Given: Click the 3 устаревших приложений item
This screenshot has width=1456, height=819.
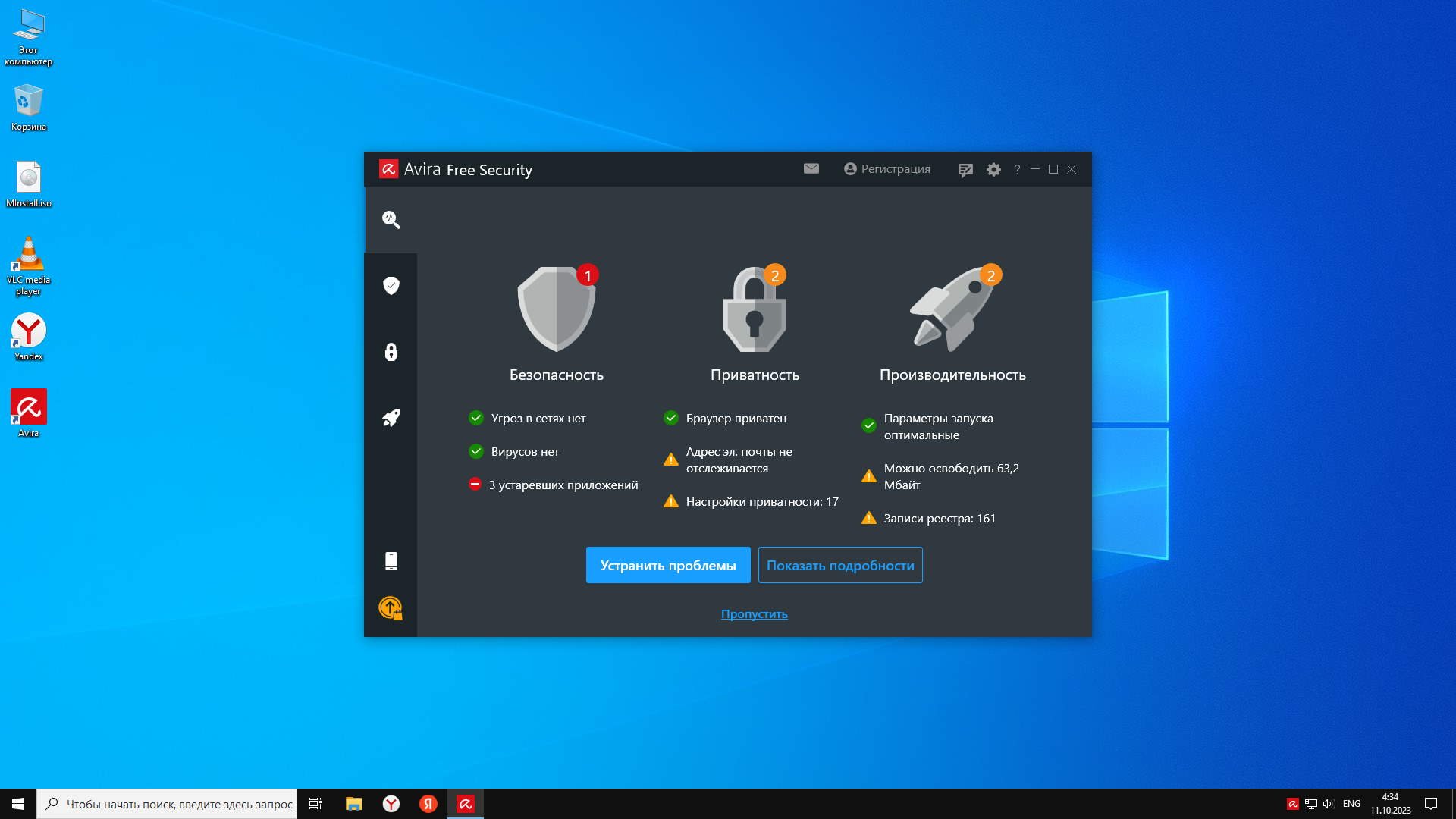Looking at the screenshot, I should 563,485.
